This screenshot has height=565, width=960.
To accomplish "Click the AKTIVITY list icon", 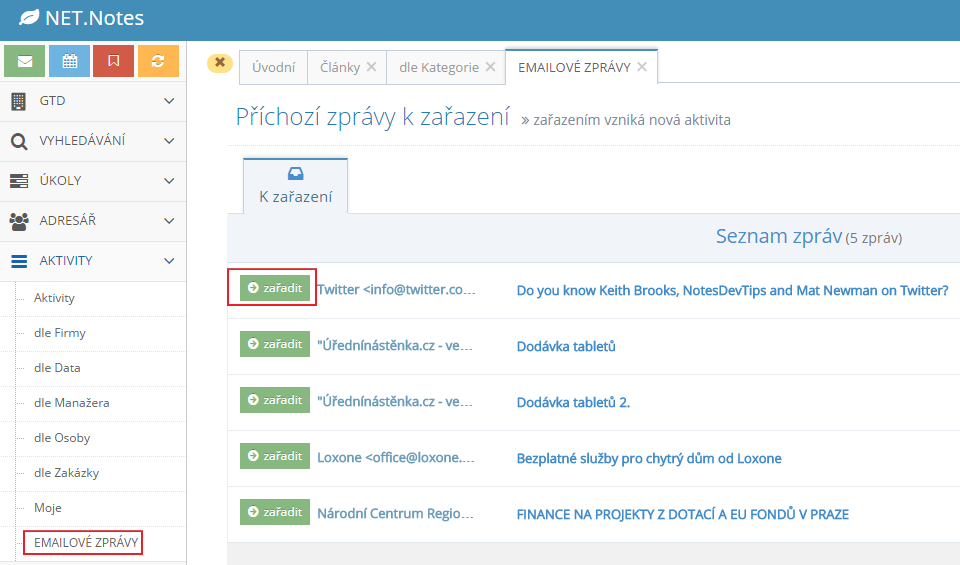I will click(19, 261).
